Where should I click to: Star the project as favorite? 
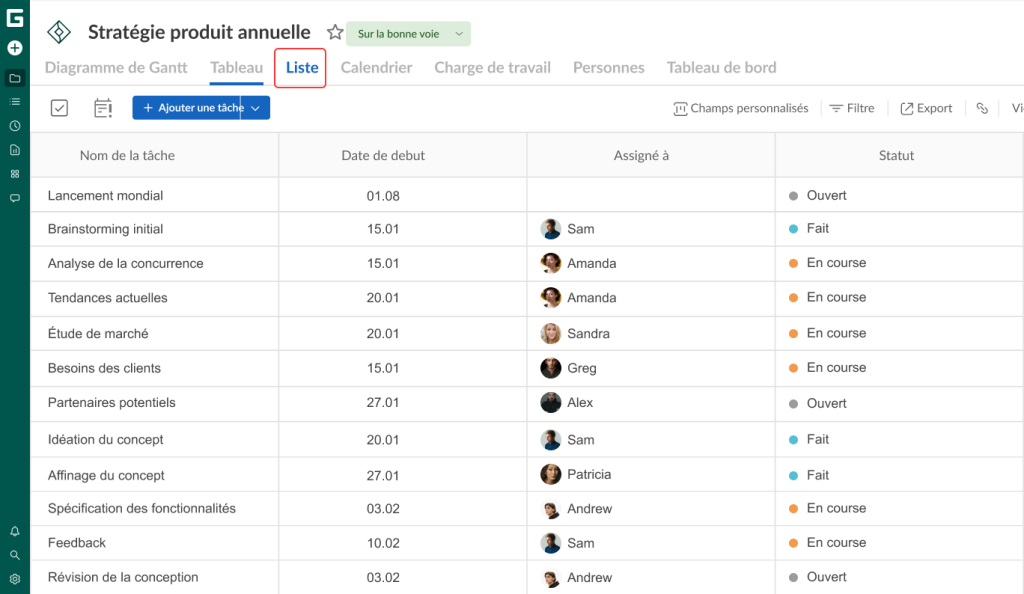click(335, 32)
